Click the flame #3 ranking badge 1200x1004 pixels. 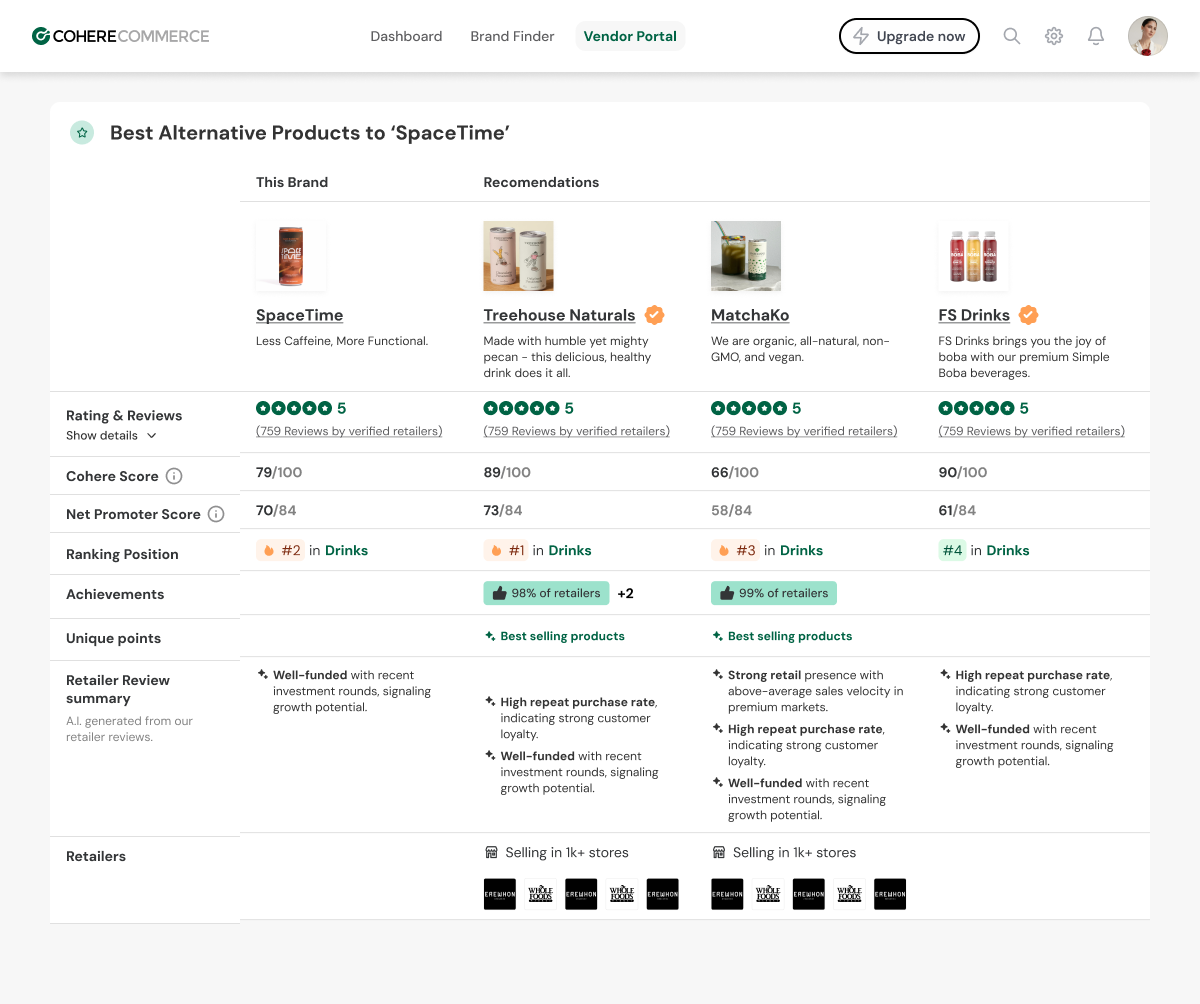(737, 550)
